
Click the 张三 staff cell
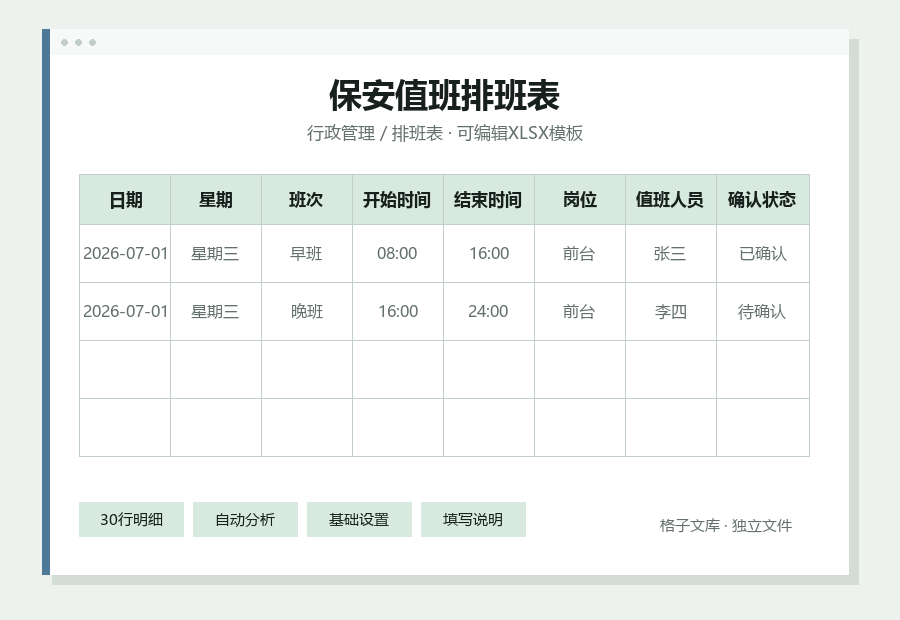pos(671,253)
